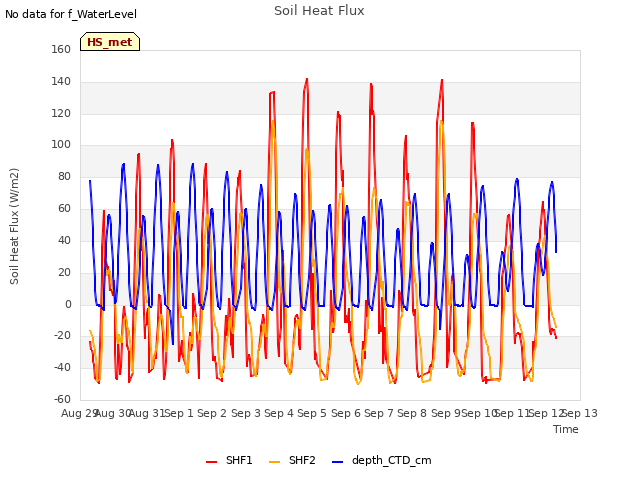Click the HS_met annotation box
The image size is (640, 480).
click(x=110, y=42)
